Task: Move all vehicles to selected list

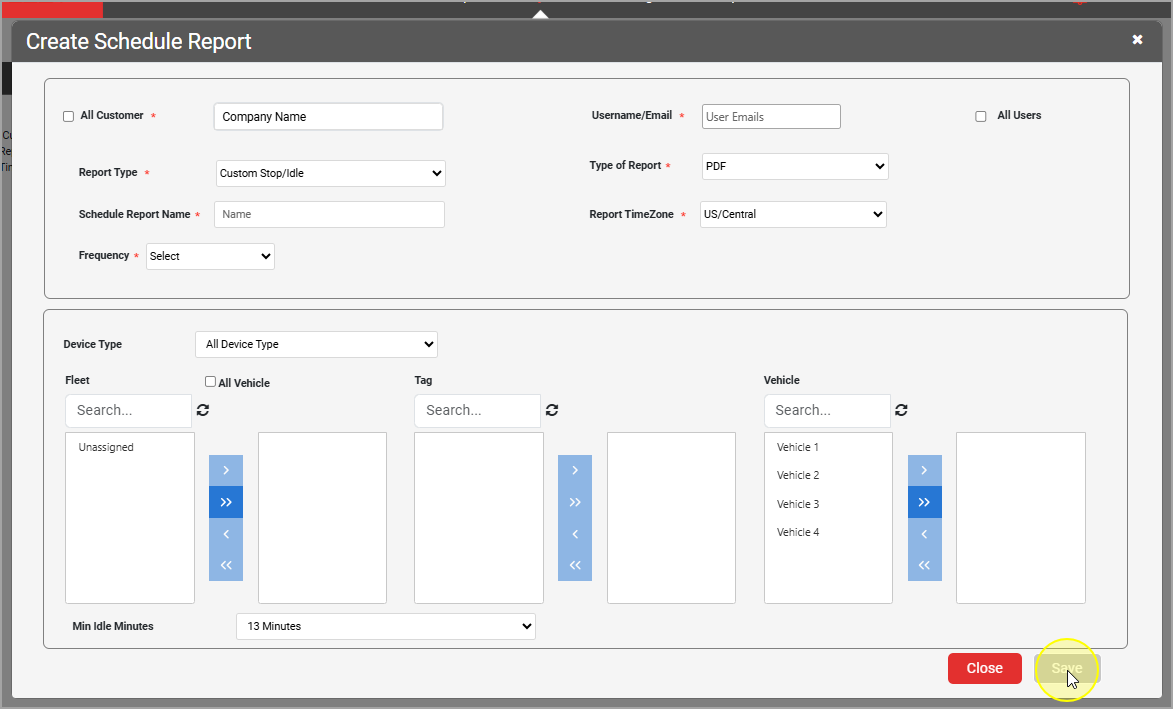Action: click(924, 502)
